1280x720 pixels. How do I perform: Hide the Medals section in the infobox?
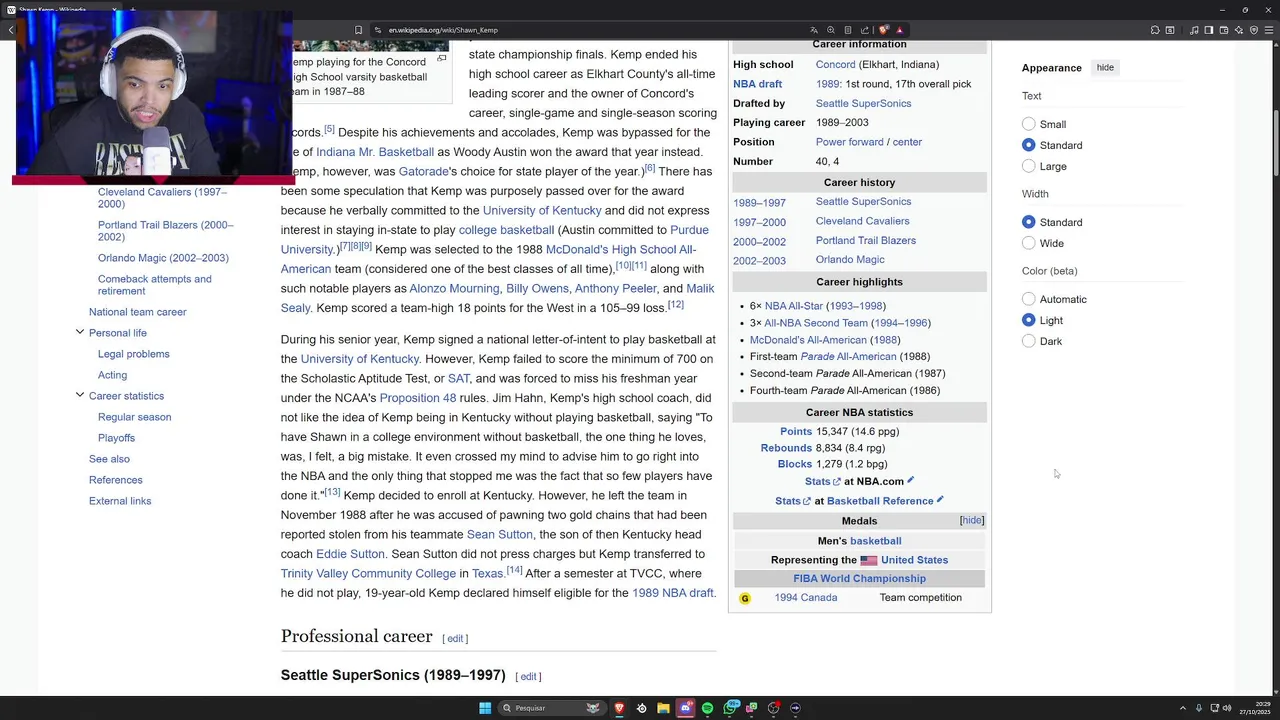[972, 520]
